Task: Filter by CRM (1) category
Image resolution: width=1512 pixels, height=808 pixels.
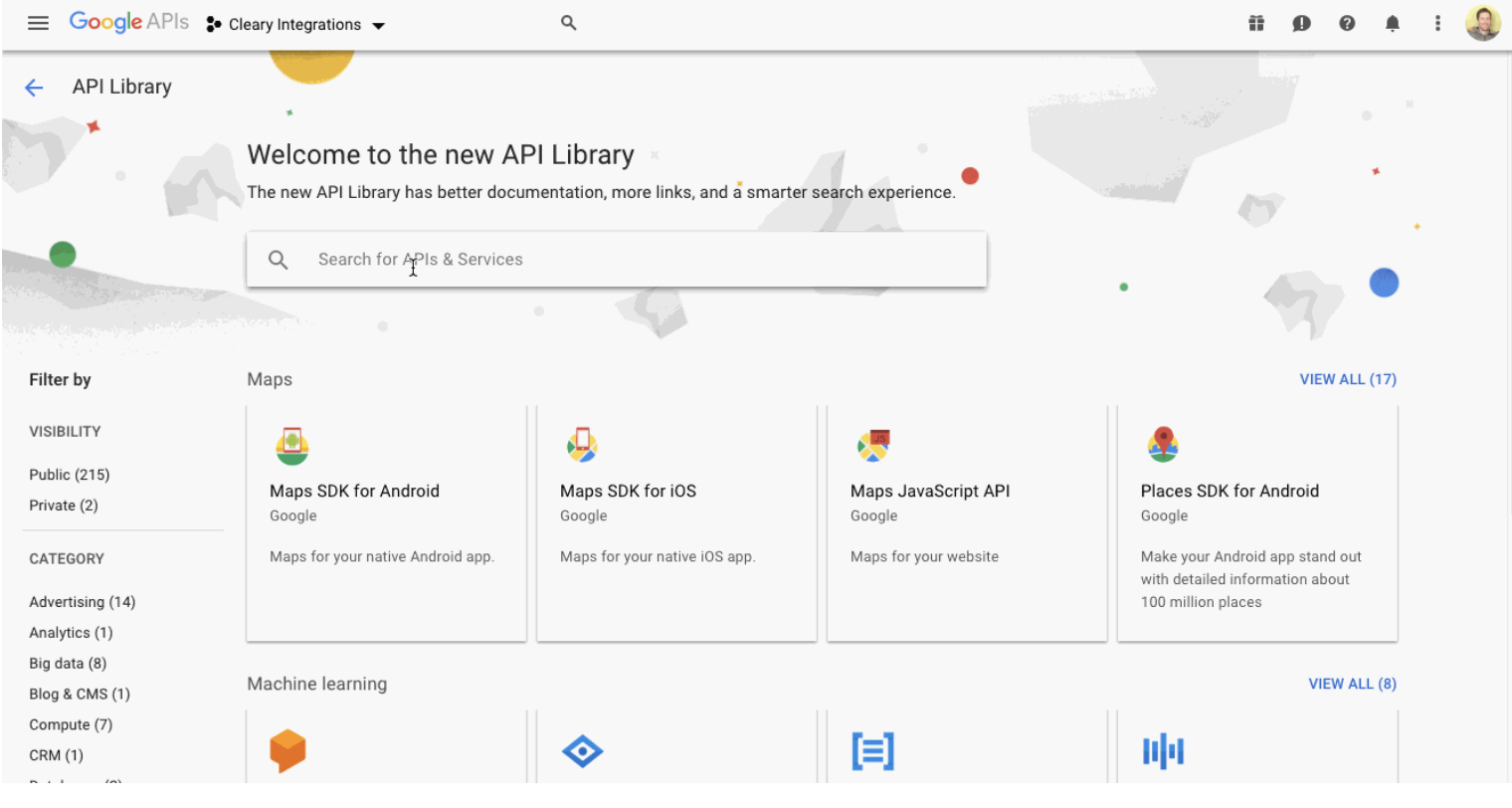Action: 57,755
